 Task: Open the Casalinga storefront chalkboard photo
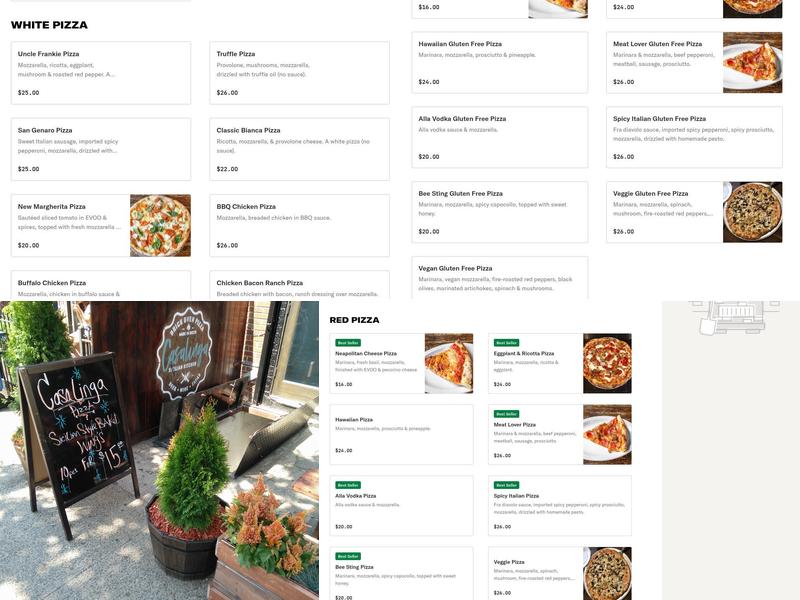[160, 450]
